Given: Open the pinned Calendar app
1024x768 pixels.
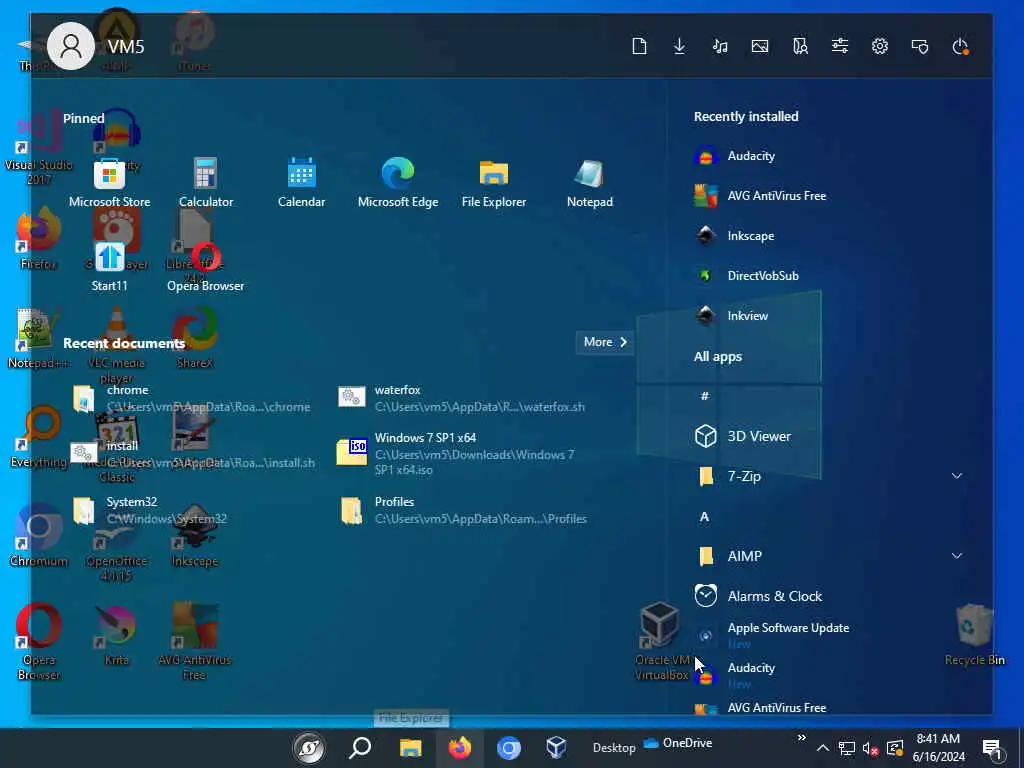Looking at the screenshot, I should pos(301,183).
